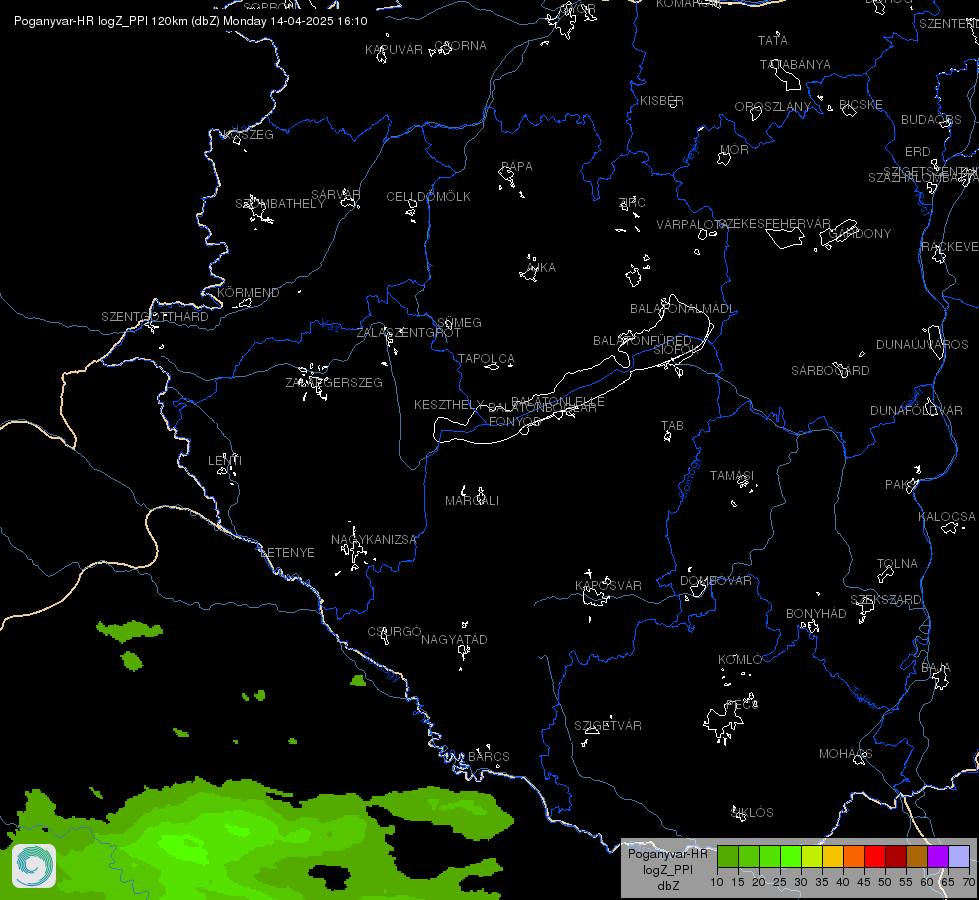Click the KÖRMEND city label

pyautogui.click(x=248, y=292)
